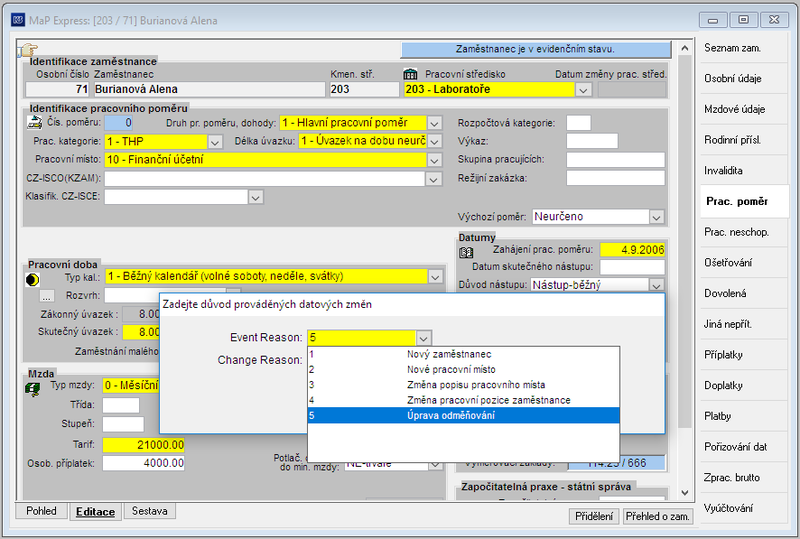This screenshot has height=539, width=800.
Task: Open the Výchozí poměr combo box
Action: [x=656, y=217]
